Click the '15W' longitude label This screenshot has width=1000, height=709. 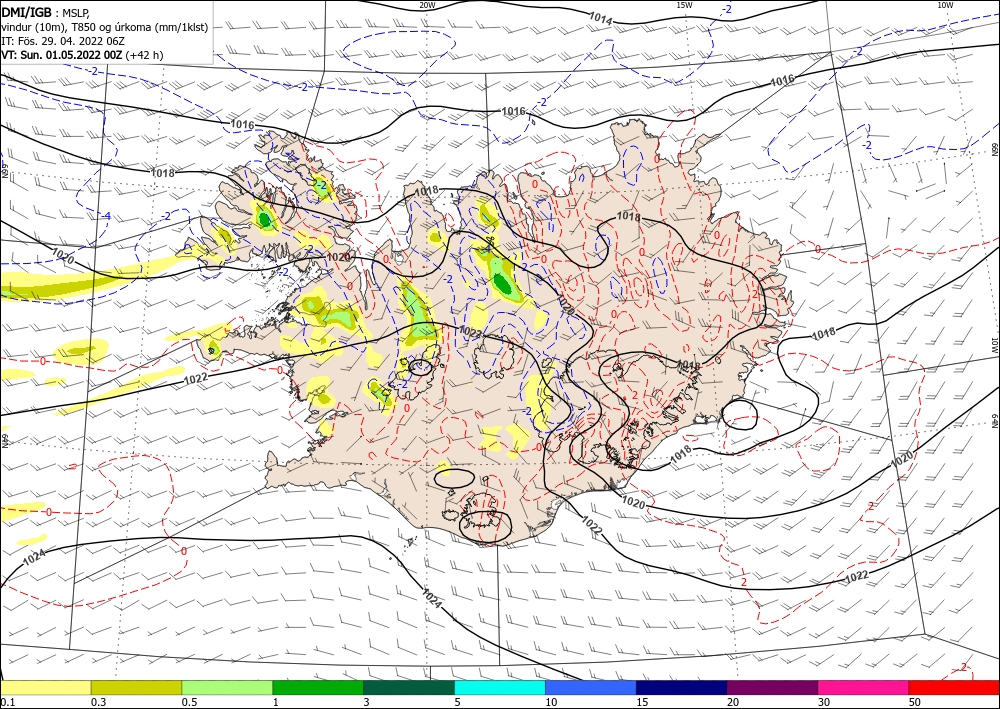pyautogui.click(x=684, y=5)
